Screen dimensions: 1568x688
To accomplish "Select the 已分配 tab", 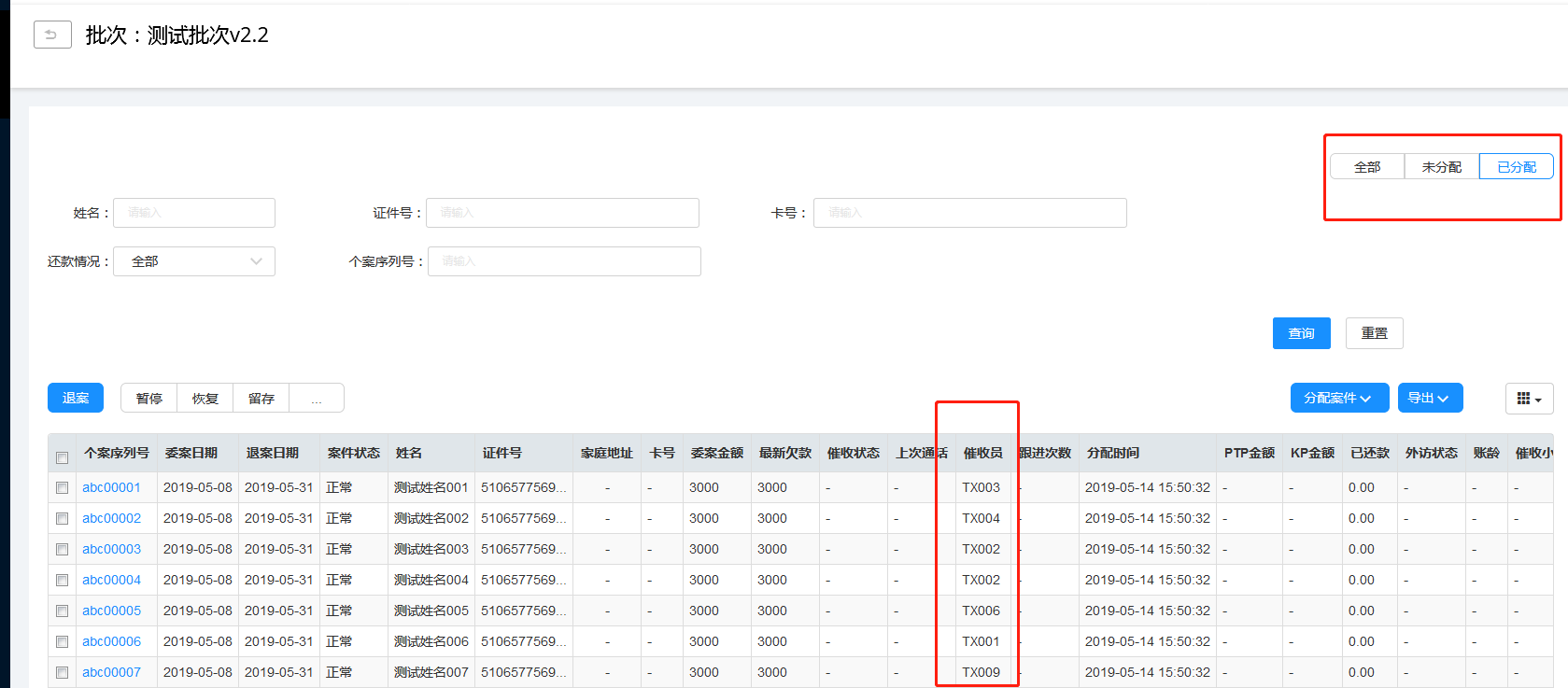I will point(1516,167).
